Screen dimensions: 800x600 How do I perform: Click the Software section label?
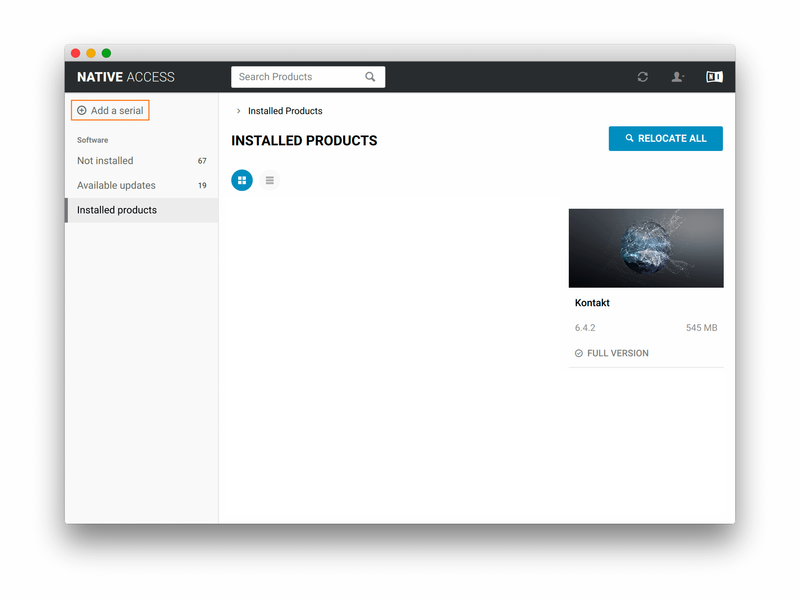pos(92,140)
